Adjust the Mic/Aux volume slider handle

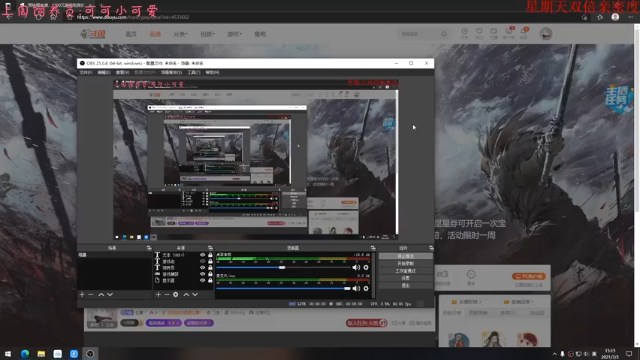pyautogui.click(x=347, y=288)
